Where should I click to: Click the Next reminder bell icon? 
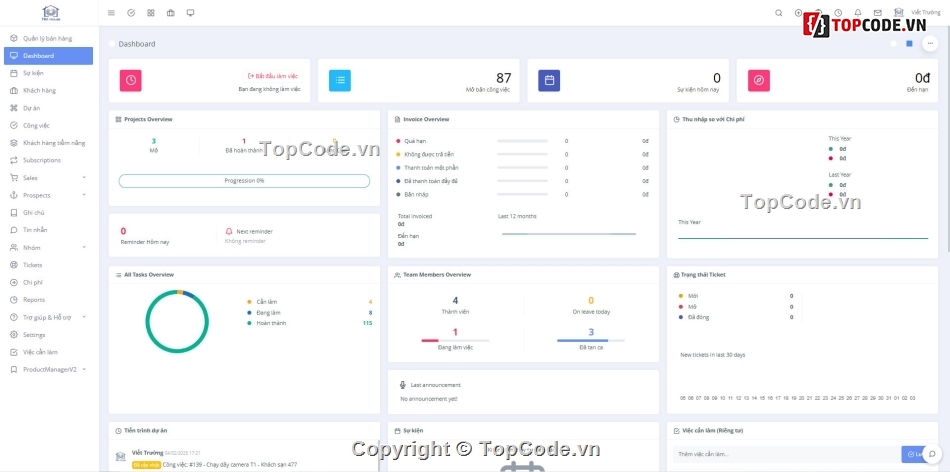coord(229,231)
